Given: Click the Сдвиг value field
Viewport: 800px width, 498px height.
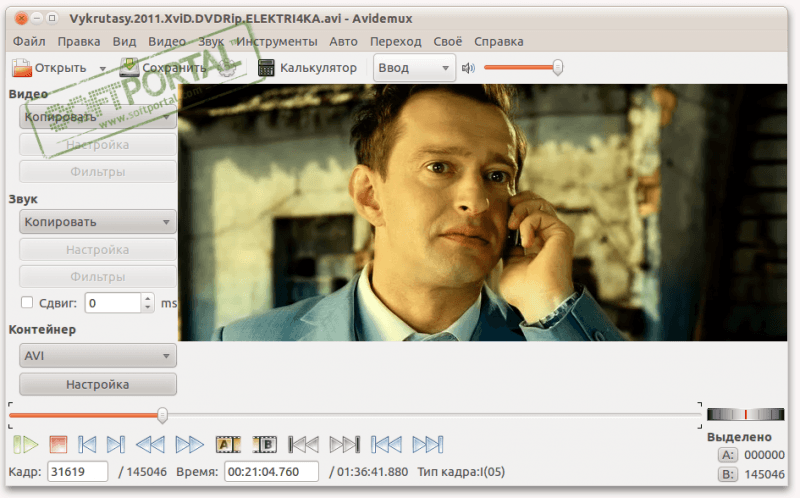Looking at the screenshot, I should [113, 303].
